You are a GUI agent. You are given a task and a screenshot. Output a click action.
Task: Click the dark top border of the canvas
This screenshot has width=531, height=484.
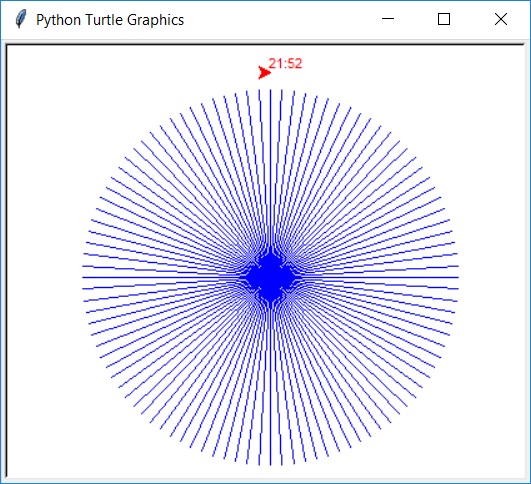pos(265,45)
